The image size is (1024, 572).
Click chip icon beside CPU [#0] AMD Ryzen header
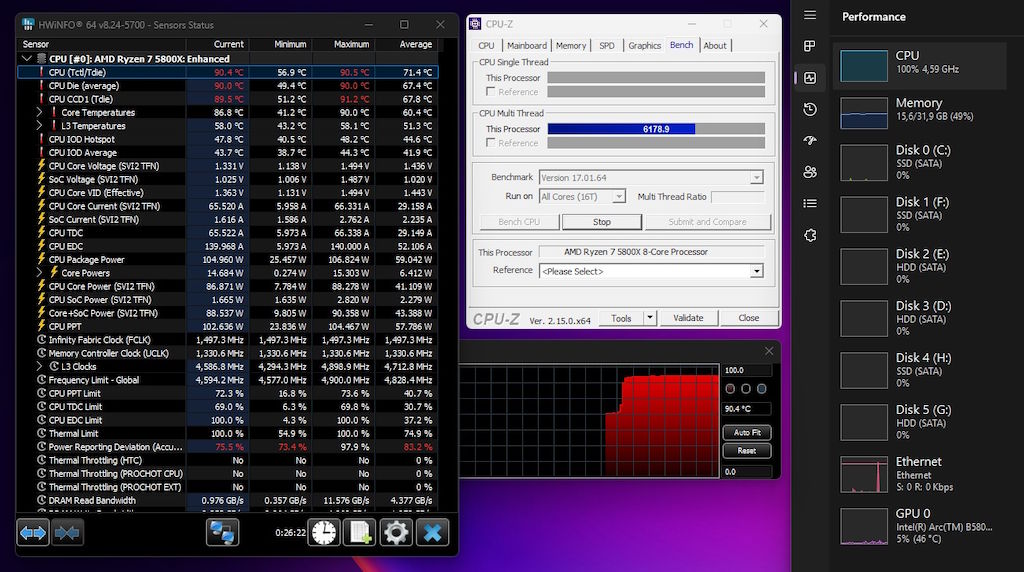pos(42,59)
